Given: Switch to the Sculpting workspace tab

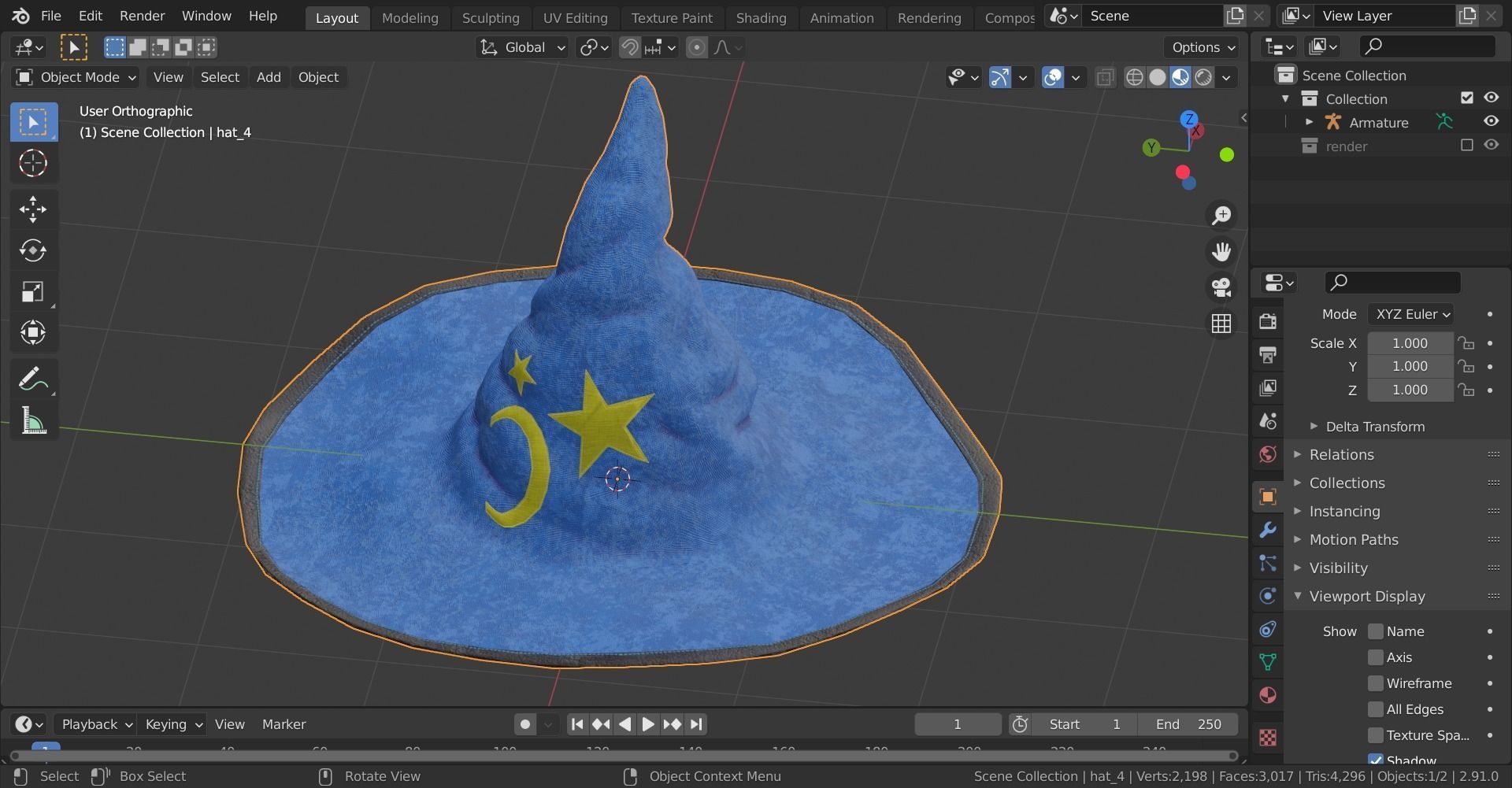Looking at the screenshot, I should pos(491,17).
